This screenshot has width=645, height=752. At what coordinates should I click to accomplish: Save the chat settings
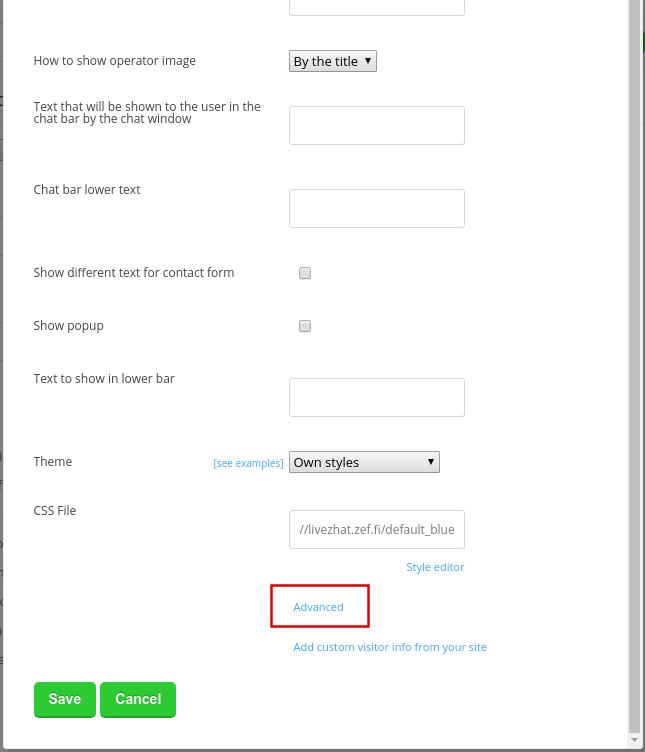point(65,699)
